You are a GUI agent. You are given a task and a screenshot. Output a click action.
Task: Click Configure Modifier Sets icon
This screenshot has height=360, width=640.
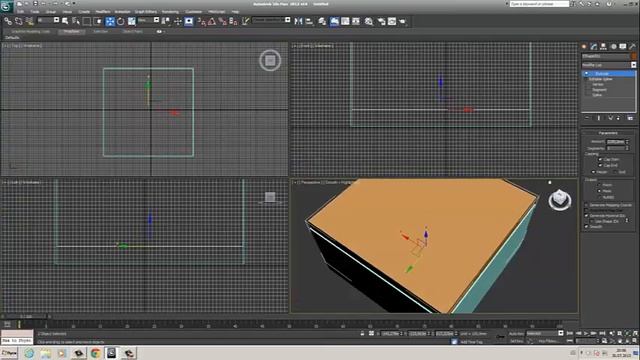[x=630, y=118]
